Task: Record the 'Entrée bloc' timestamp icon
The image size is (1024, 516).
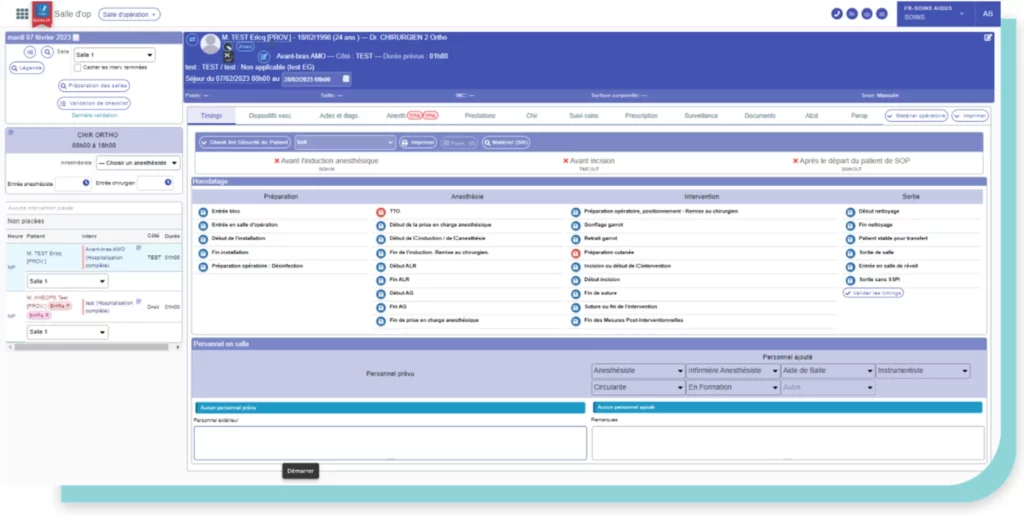Action: click(203, 212)
